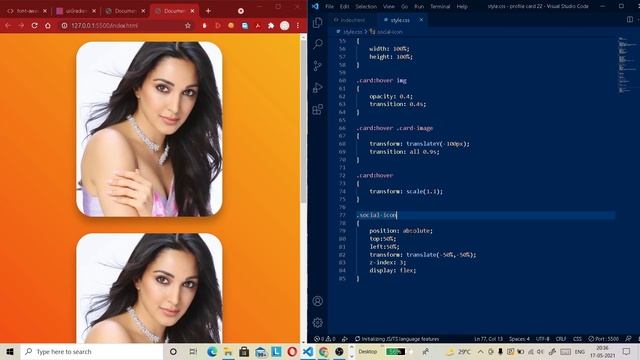
Task: Open a new browser tab
Action: 208,11
